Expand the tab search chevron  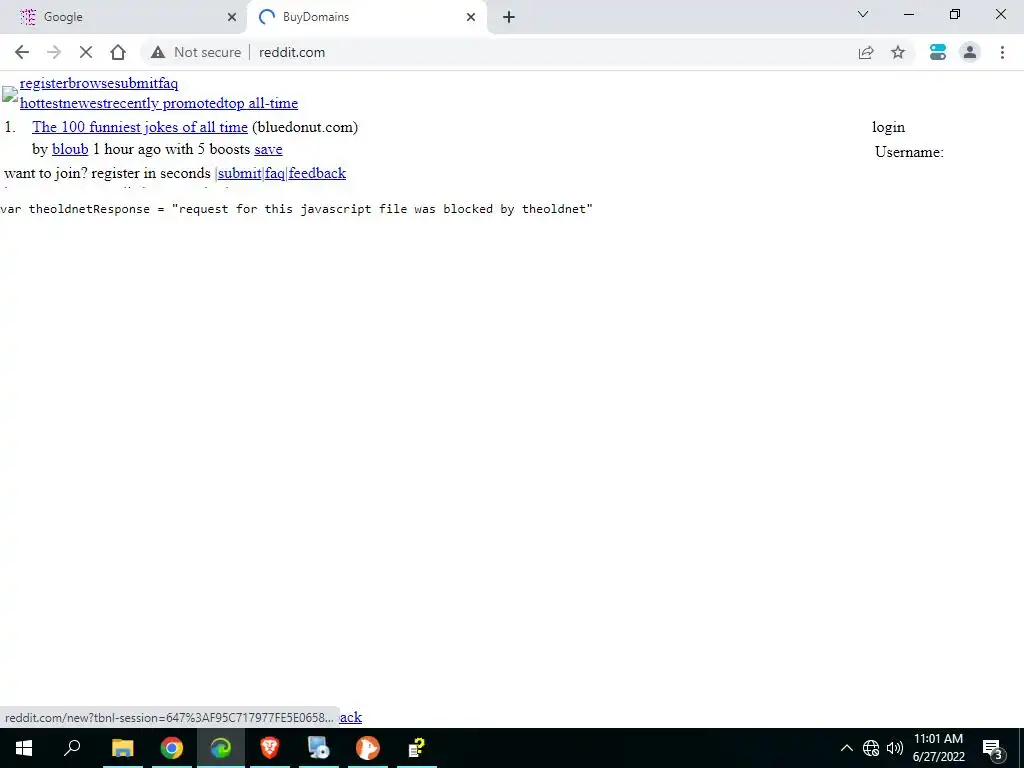click(x=863, y=14)
